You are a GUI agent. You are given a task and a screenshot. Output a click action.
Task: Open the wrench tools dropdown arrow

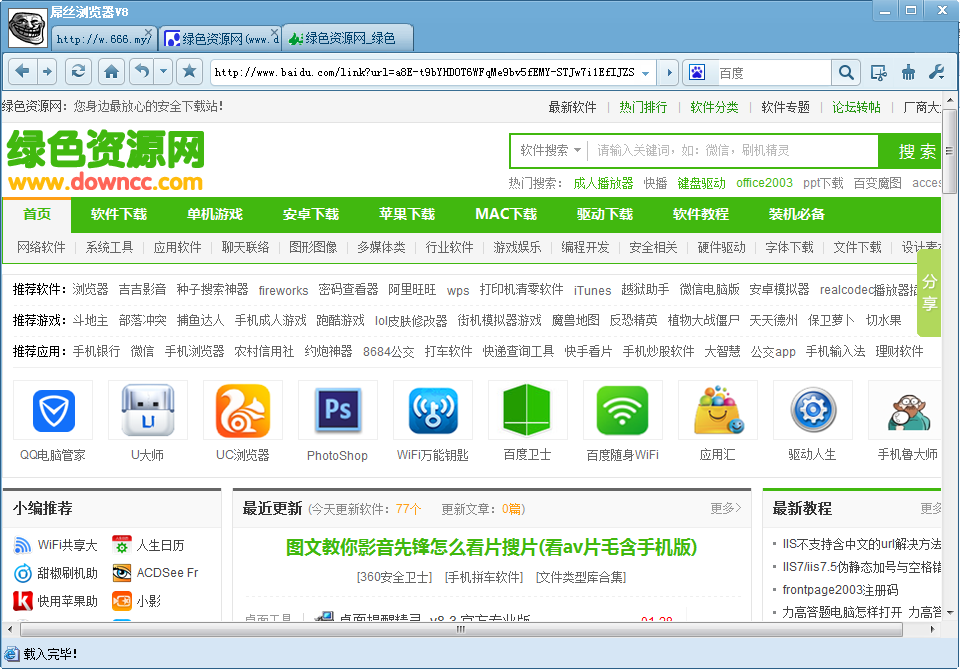(x=942, y=77)
